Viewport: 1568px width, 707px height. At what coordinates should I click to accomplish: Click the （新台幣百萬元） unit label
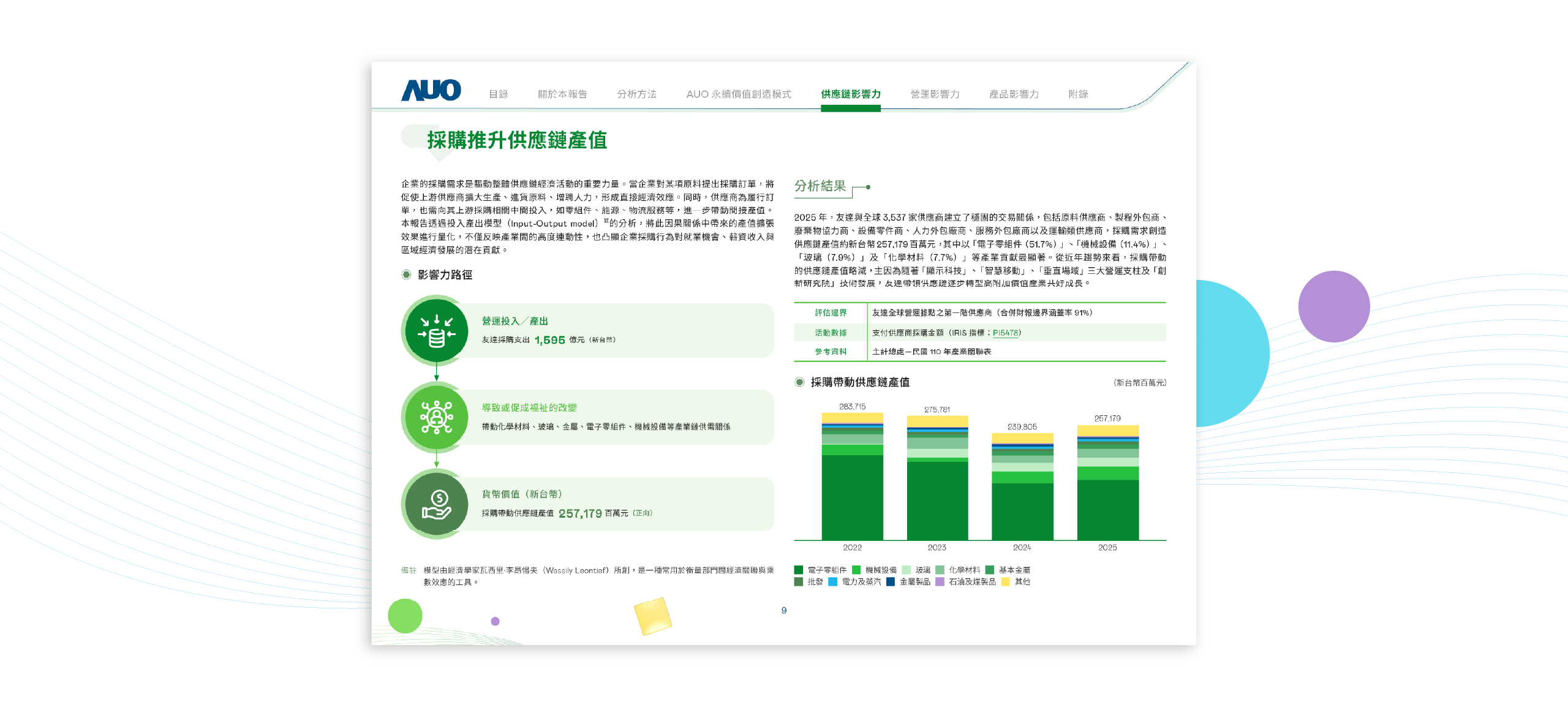click(1140, 383)
